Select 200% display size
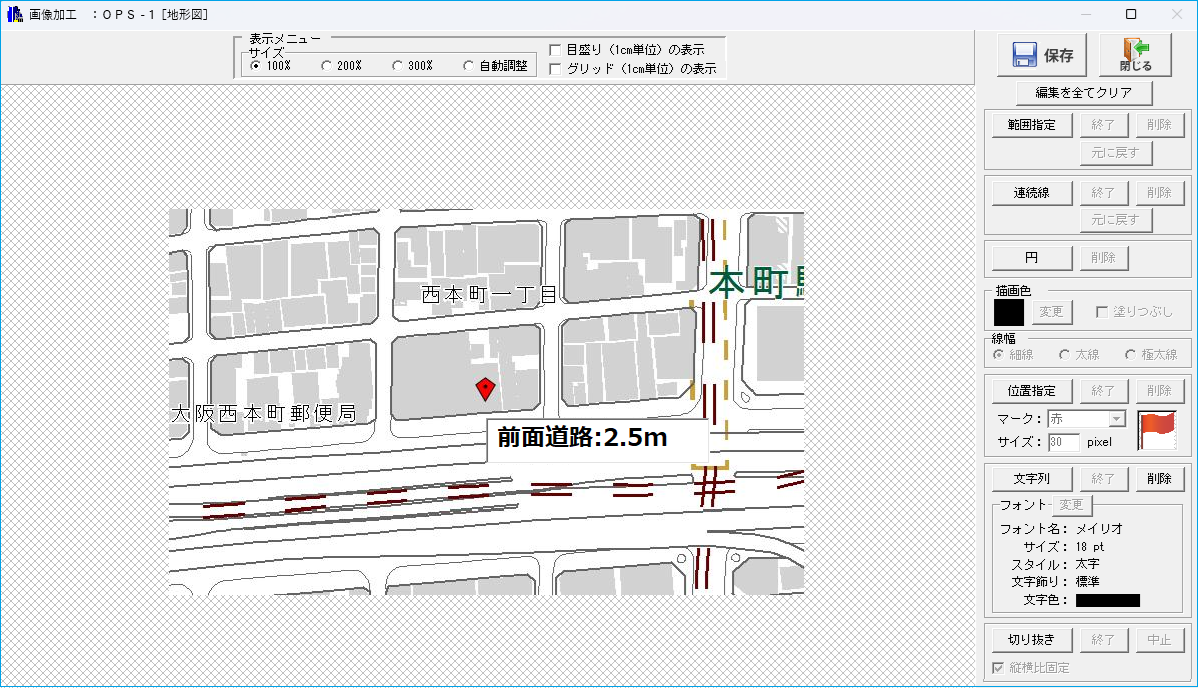1198x688 pixels. [327, 66]
